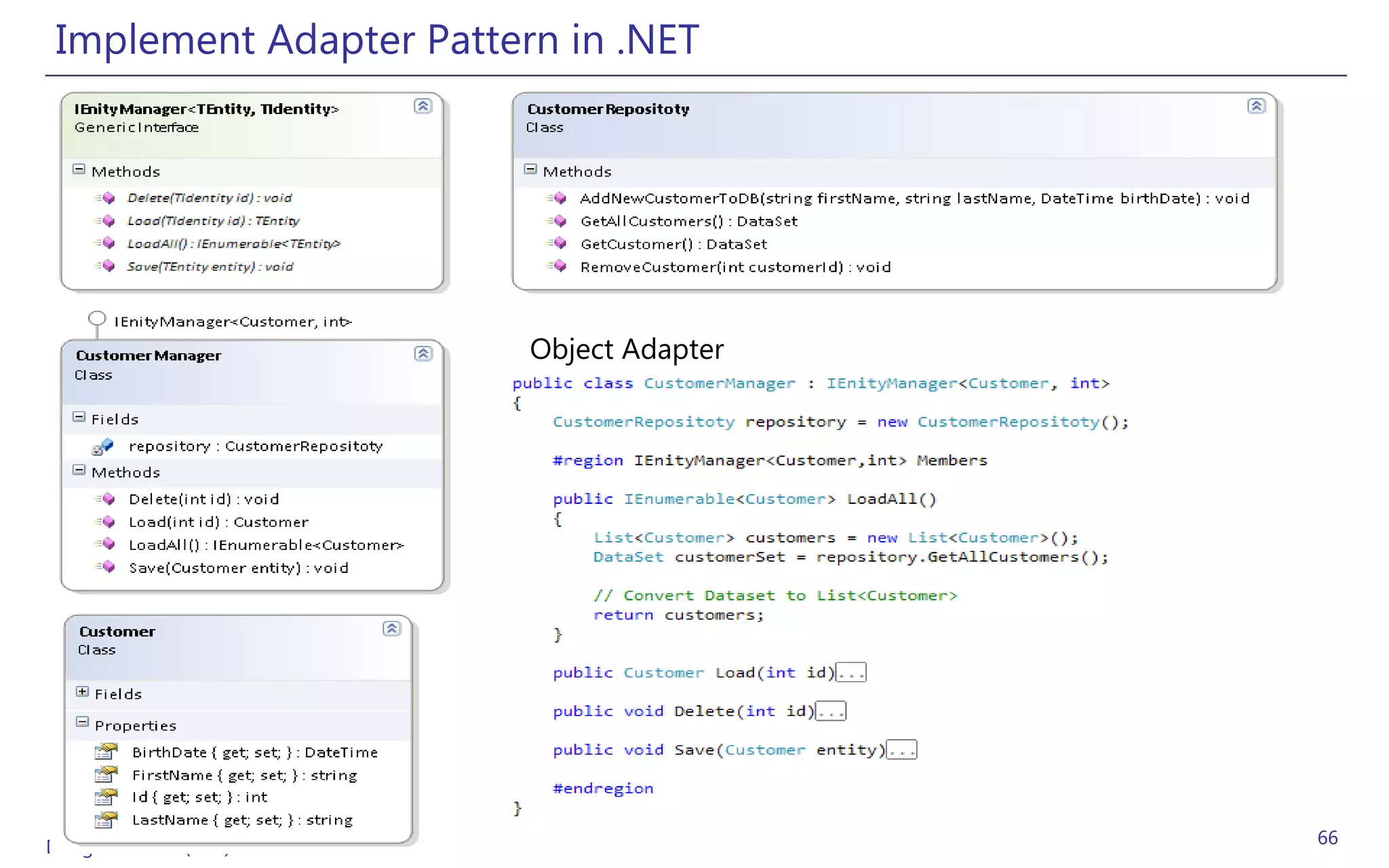This screenshot has height=868, width=1389.
Task: Select Save(Customer entity) method in CustomerManager
Action: click(238, 568)
